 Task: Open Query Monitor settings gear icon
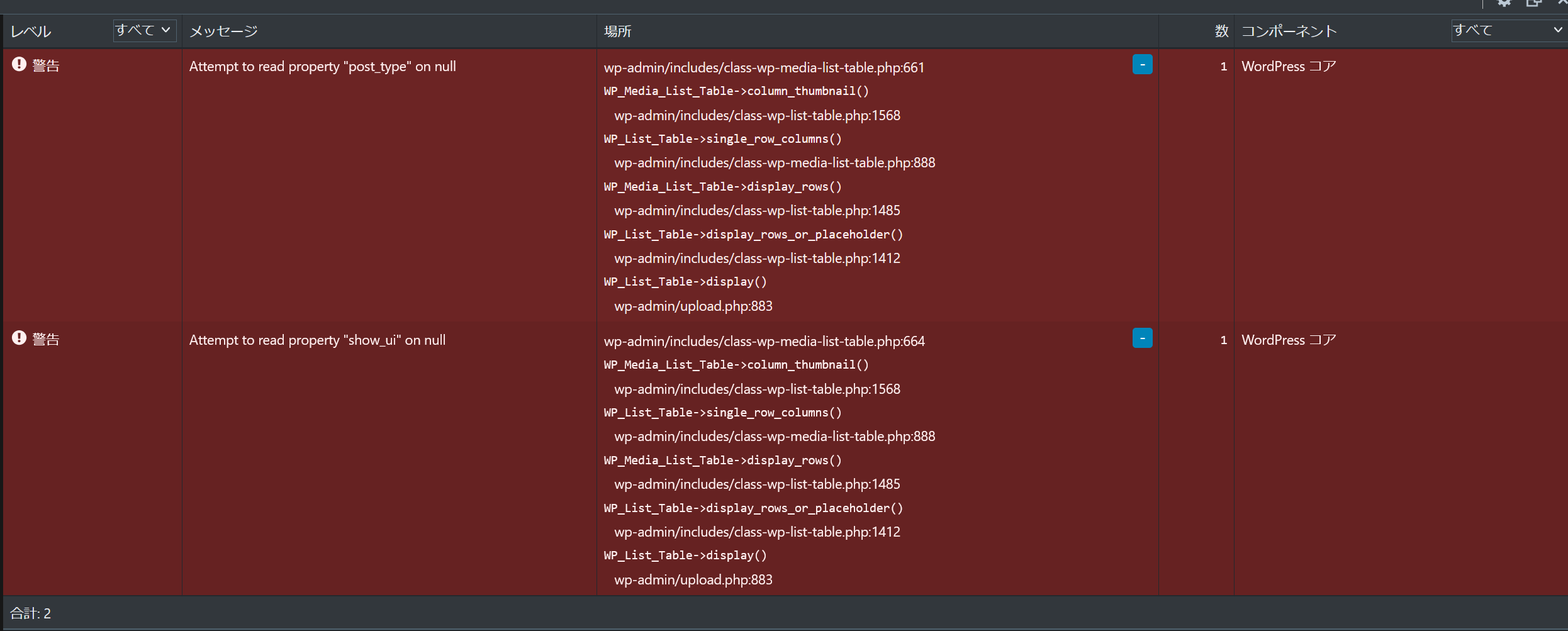[x=1504, y=3]
